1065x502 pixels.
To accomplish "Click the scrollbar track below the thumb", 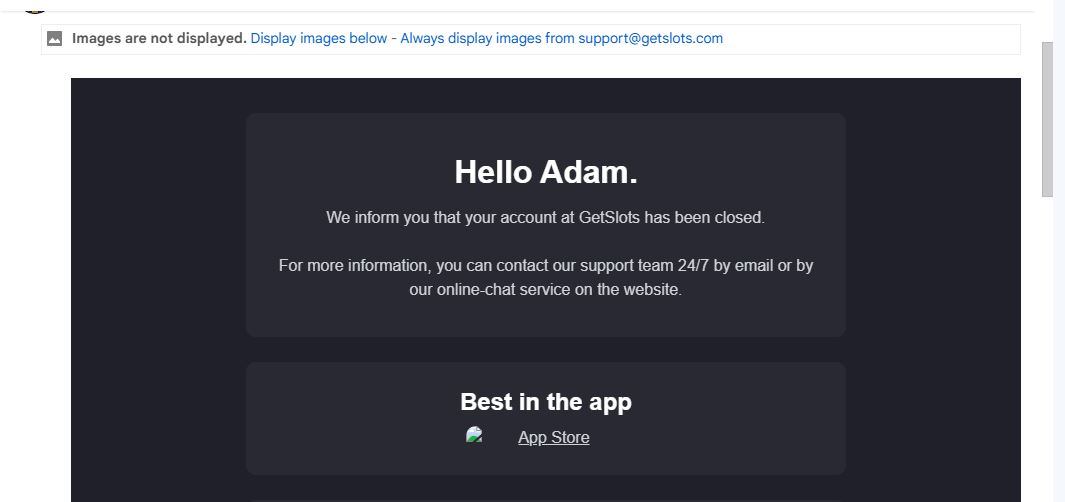I will (x=1047, y=349).
